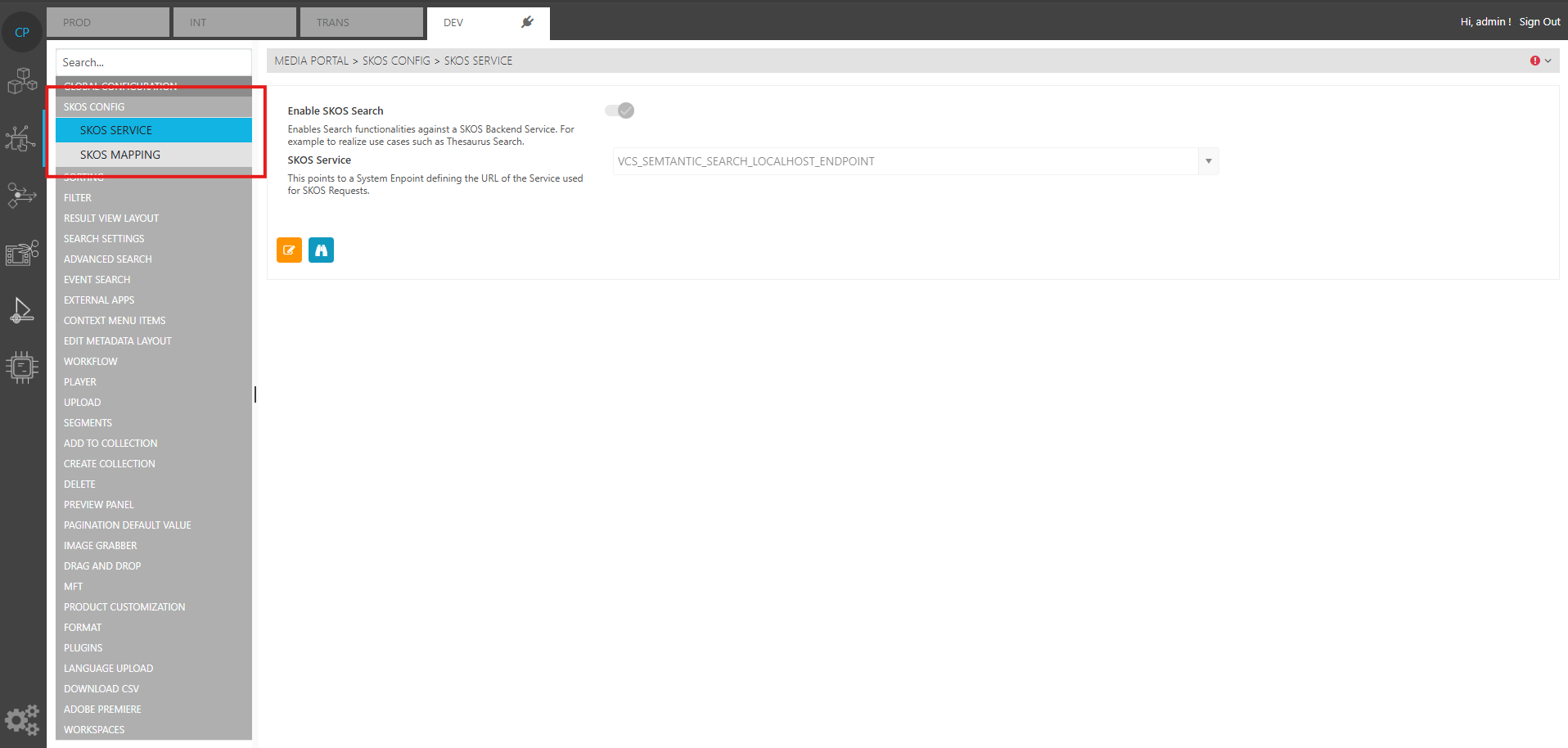Click the plug icon on DEV tab

coord(528,22)
